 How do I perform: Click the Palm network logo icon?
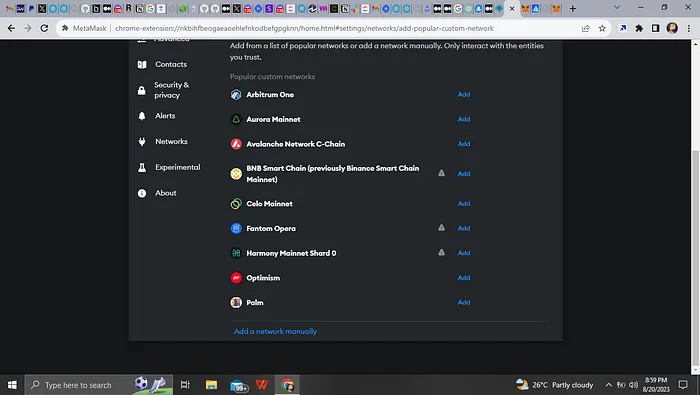point(236,302)
